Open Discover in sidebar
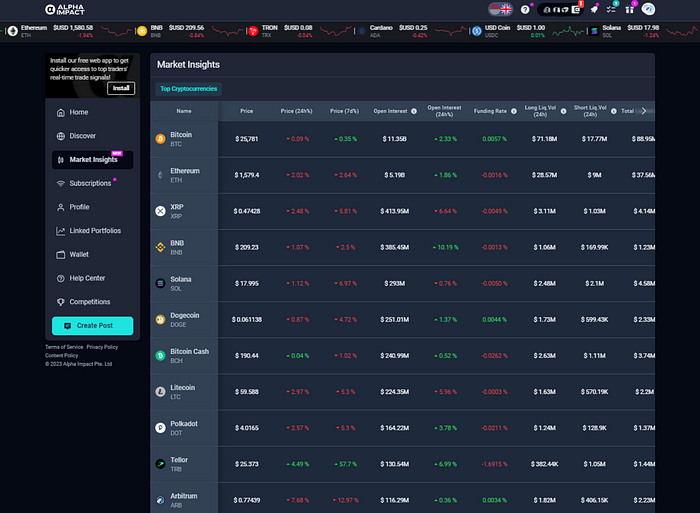 92,136
